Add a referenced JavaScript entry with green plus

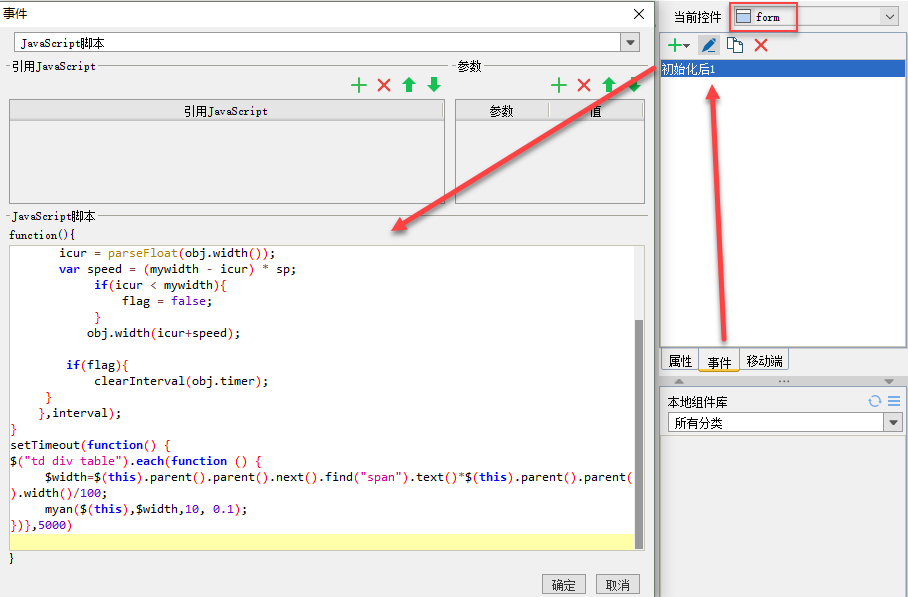point(359,86)
